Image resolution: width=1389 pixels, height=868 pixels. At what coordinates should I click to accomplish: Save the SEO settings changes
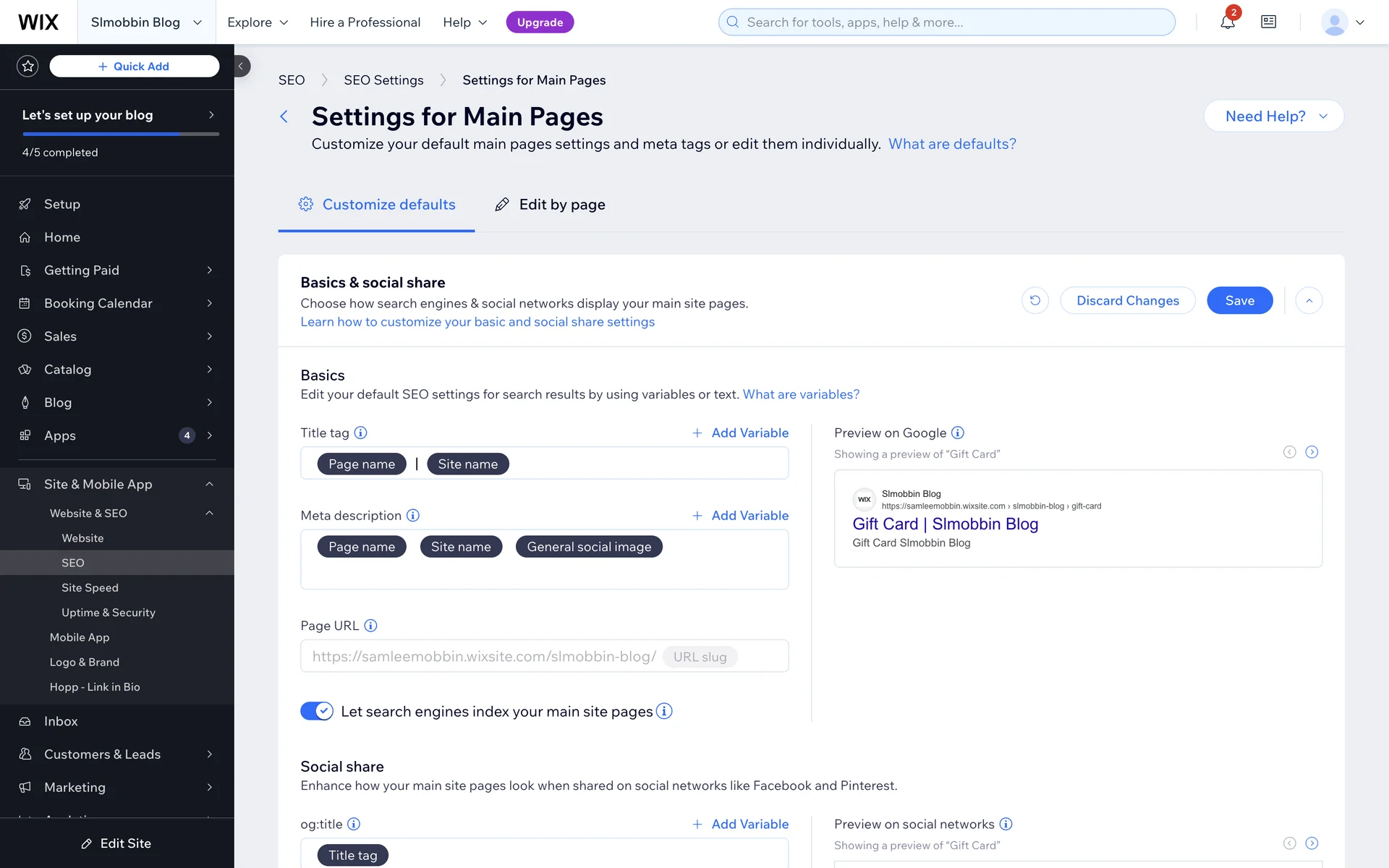click(1239, 301)
